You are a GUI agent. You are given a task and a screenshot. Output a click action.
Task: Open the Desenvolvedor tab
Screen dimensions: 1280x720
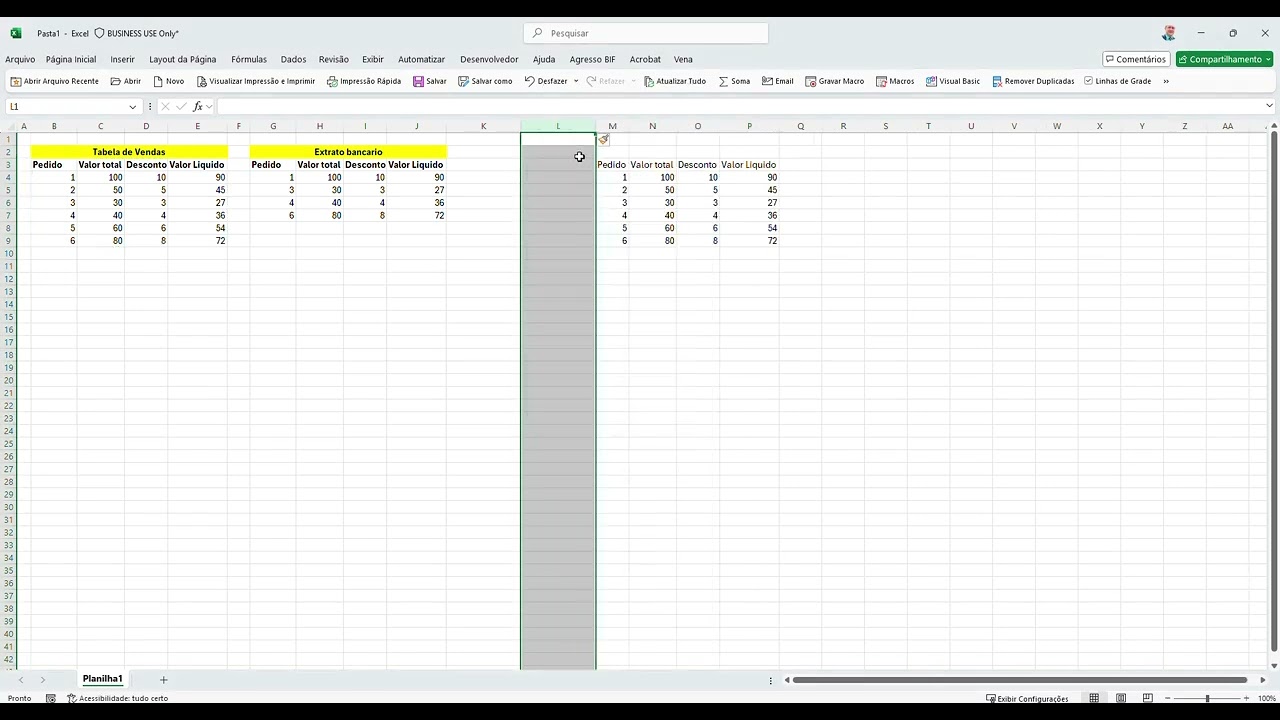click(489, 59)
